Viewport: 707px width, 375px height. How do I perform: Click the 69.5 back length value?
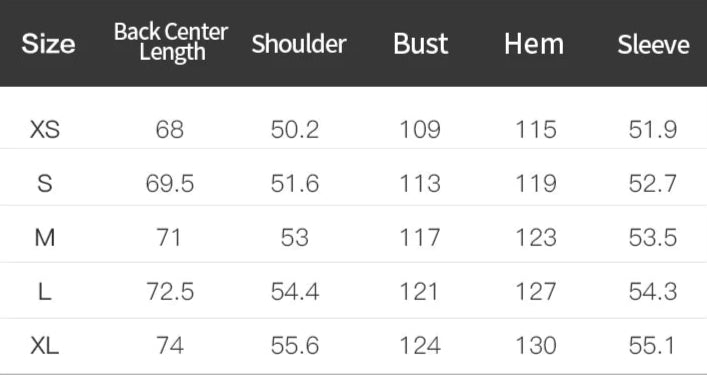point(170,184)
